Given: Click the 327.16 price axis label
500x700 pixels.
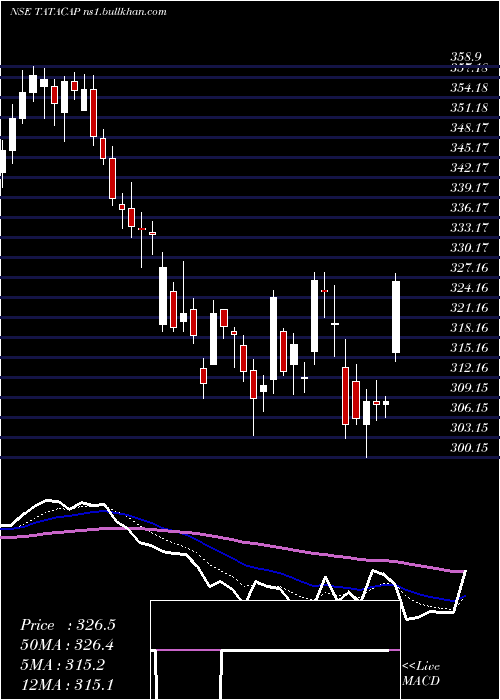Looking at the screenshot, I should (468, 268).
